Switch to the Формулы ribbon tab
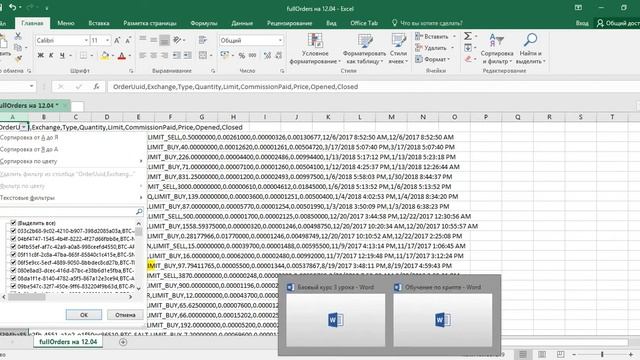Image resolution: width=640 pixels, height=360 pixels. [204, 23]
